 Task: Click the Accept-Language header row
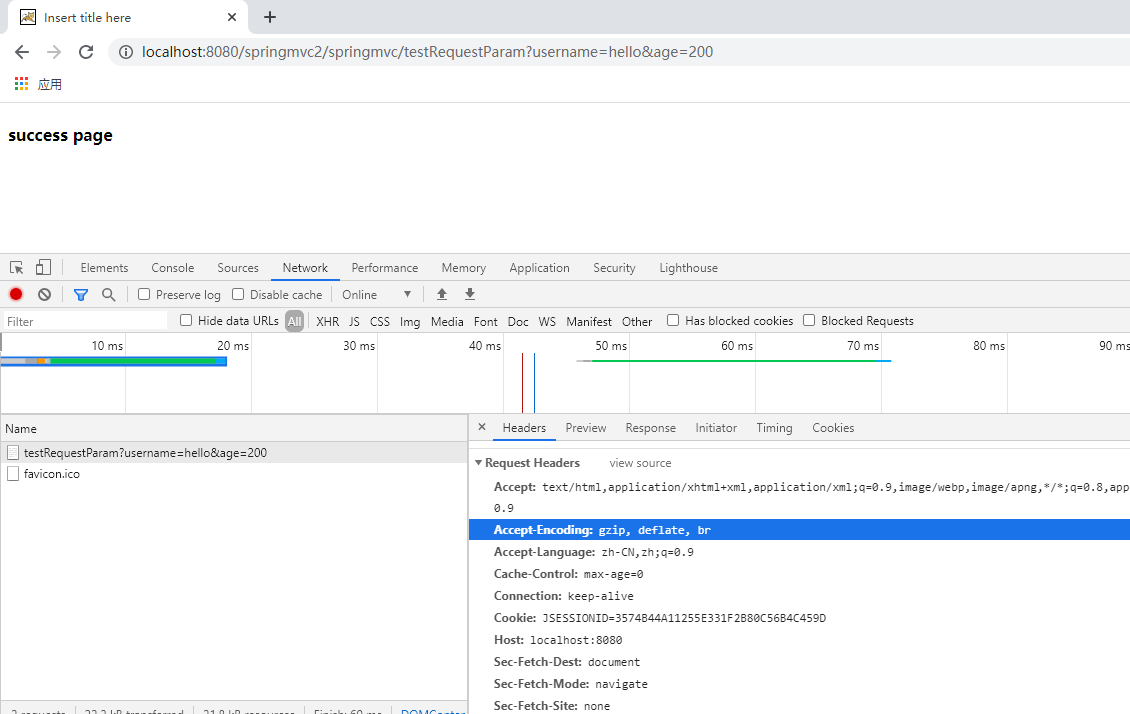799,552
